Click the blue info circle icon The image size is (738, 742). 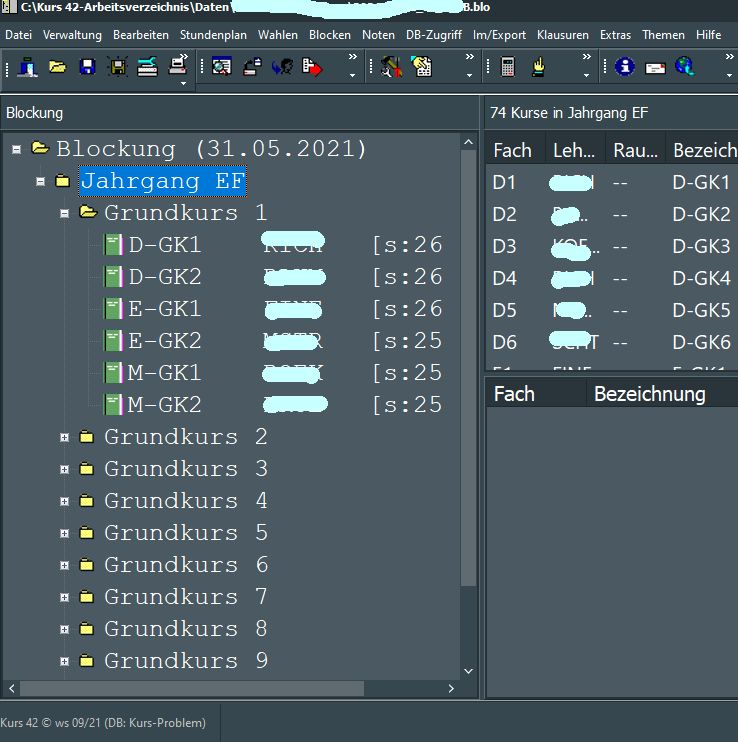625,67
